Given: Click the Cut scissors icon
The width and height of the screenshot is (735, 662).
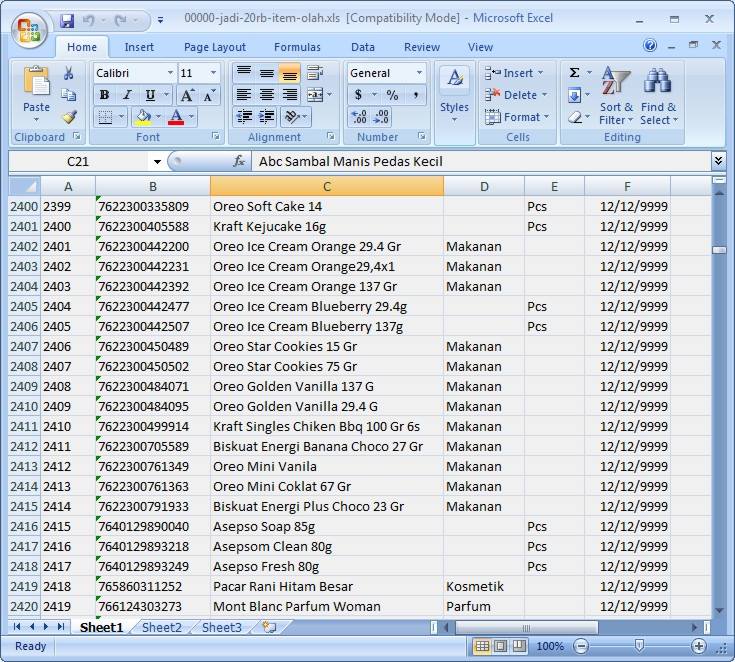Looking at the screenshot, I should coord(68,73).
